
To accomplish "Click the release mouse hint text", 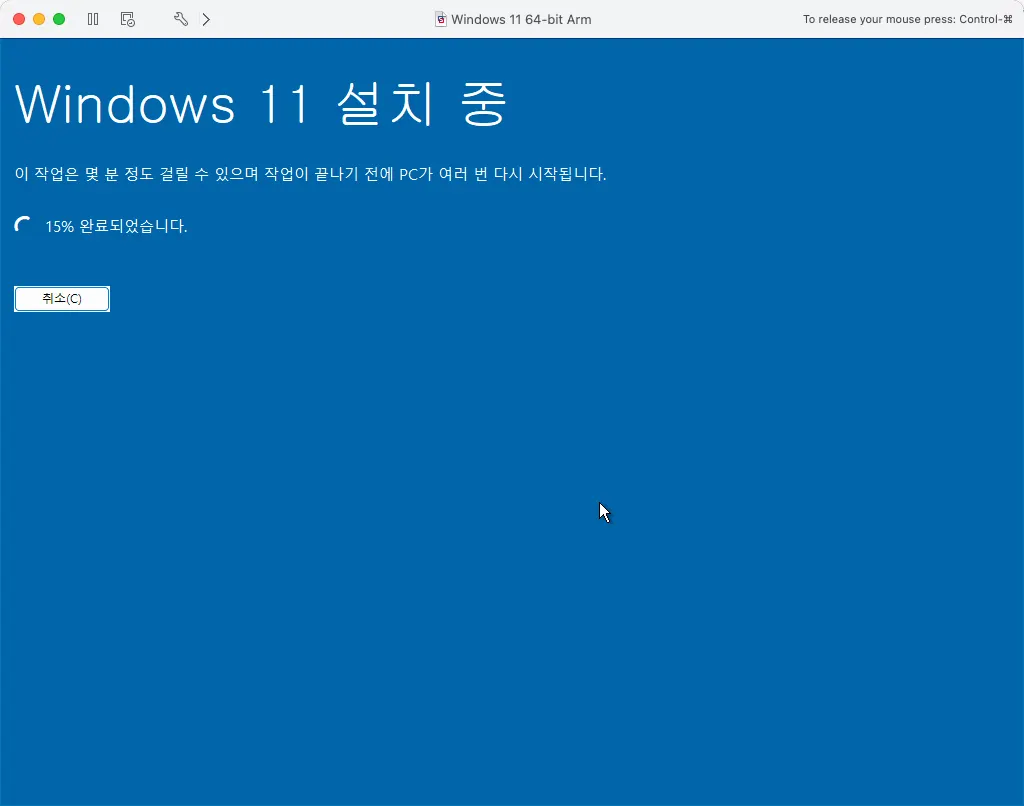I will coord(878,19).
